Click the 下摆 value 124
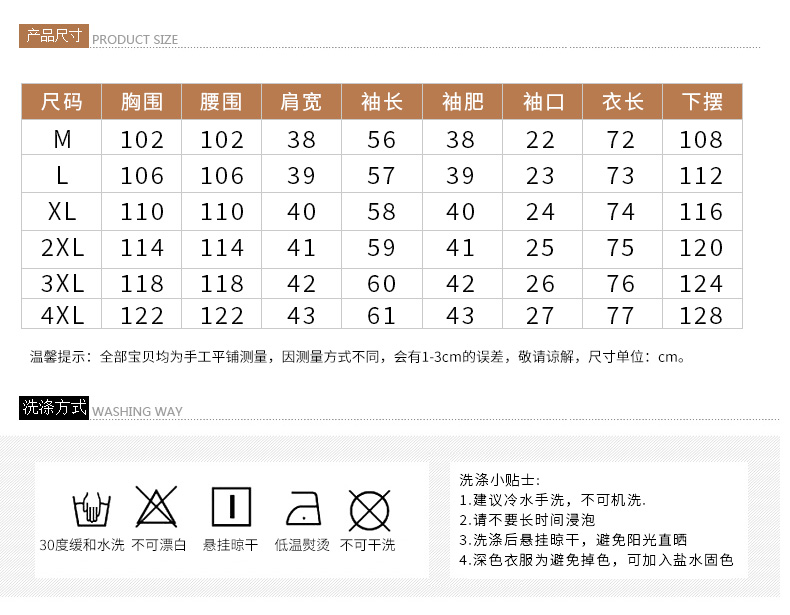This screenshot has width=790, height=615. [701, 284]
